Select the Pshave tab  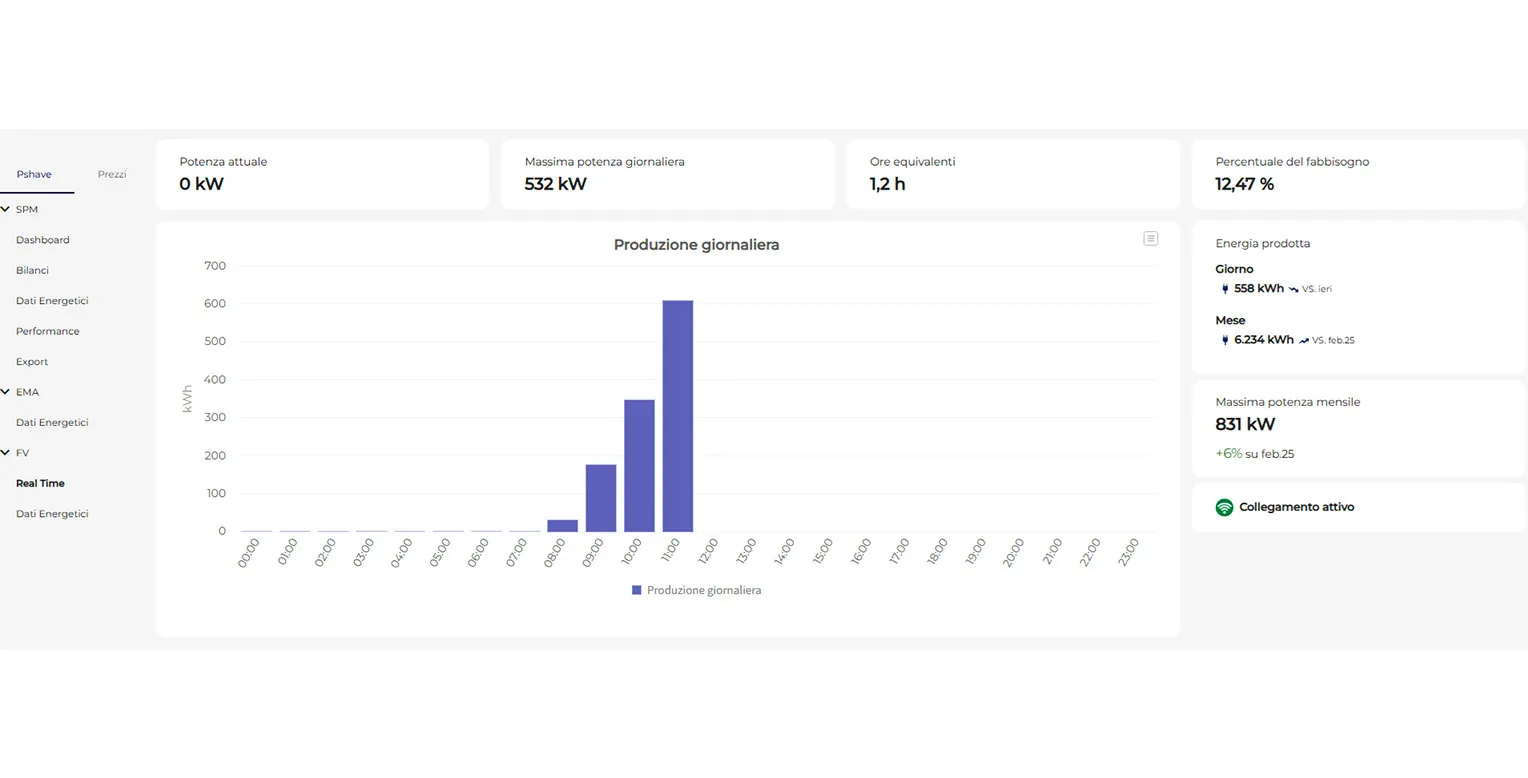34,174
